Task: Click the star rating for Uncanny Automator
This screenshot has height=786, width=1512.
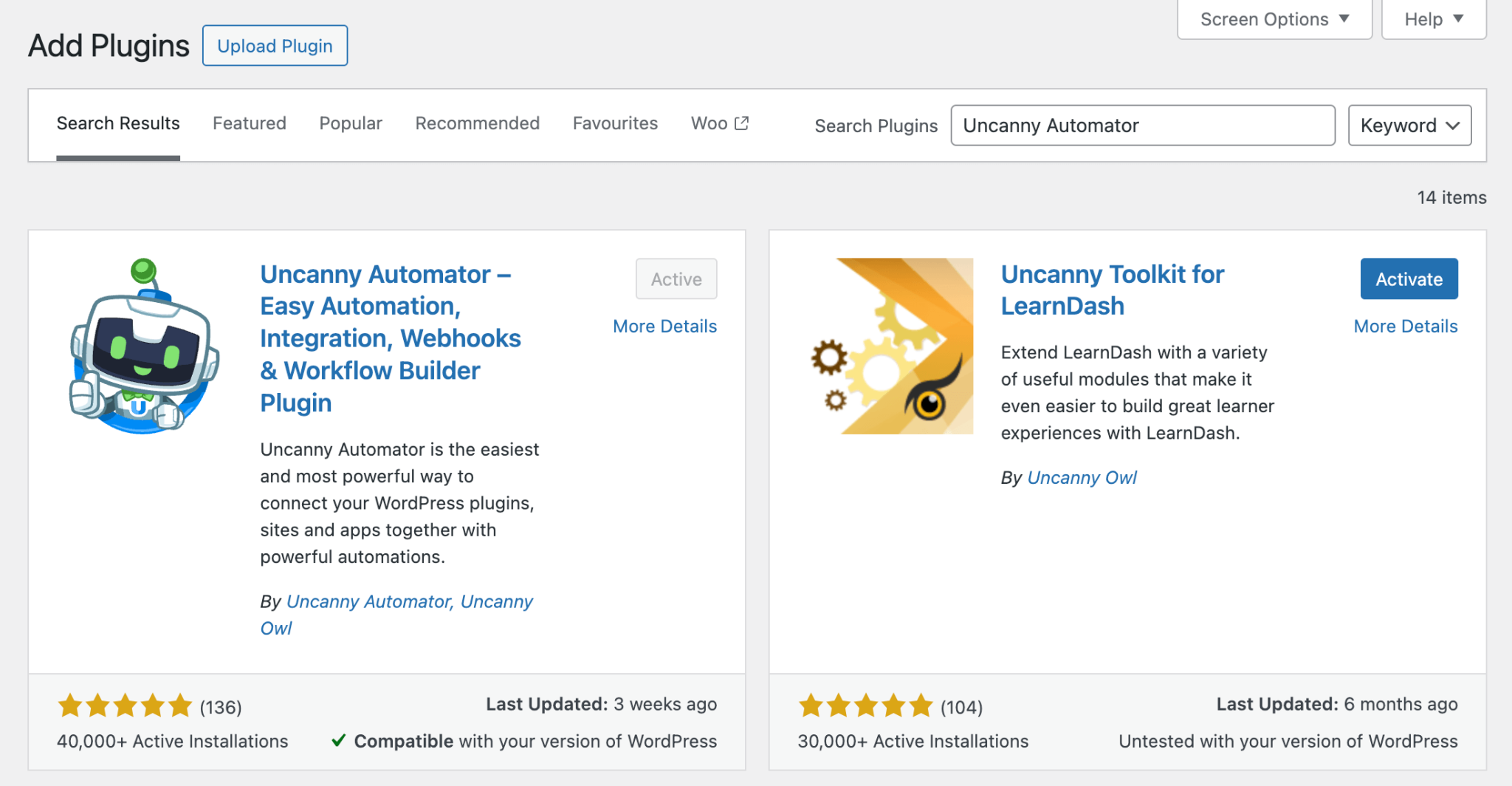Action: coord(126,705)
